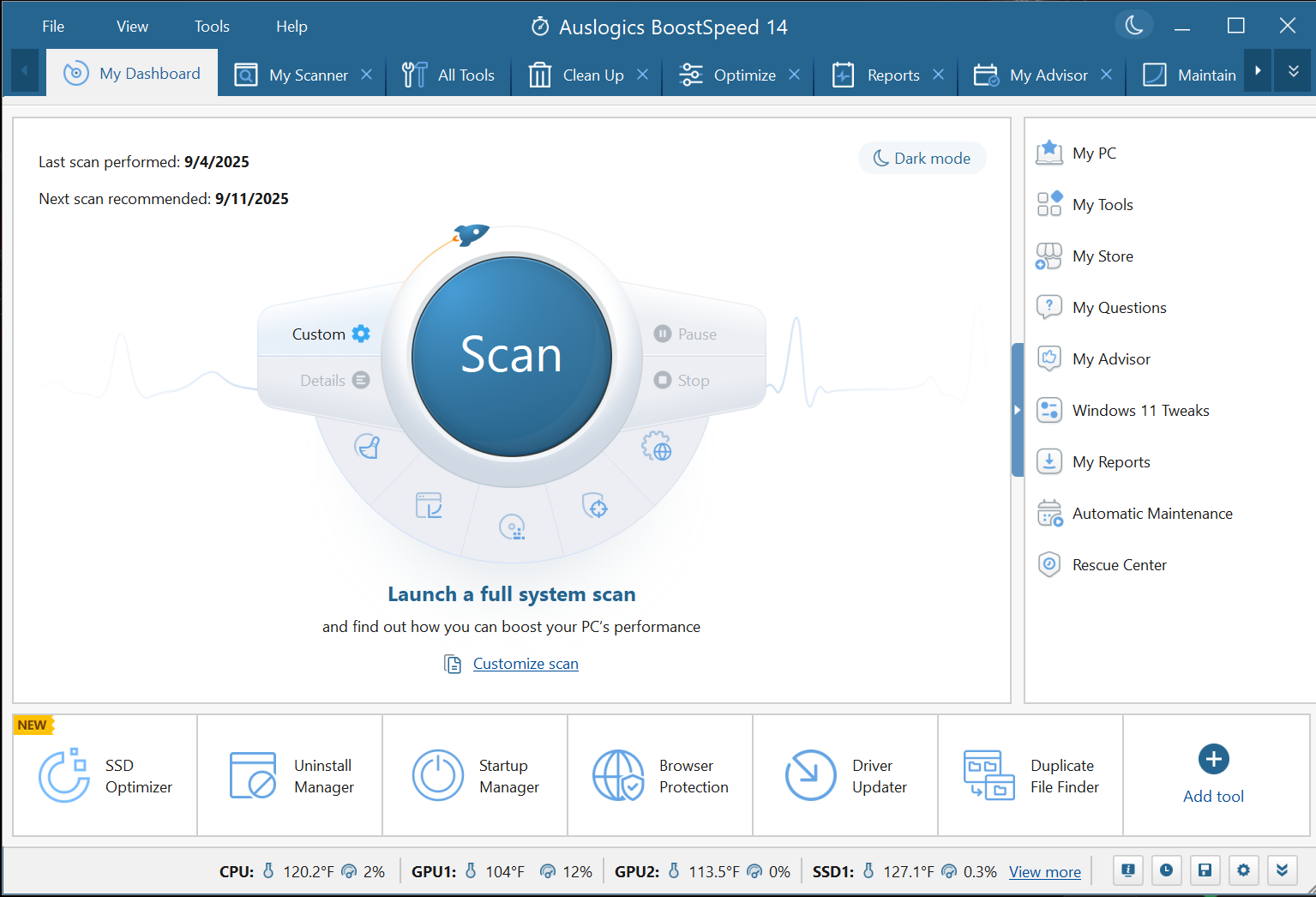Image resolution: width=1316 pixels, height=897 pixels.
Task: Select the disk scan segment icon
Action: coord(512,527)
